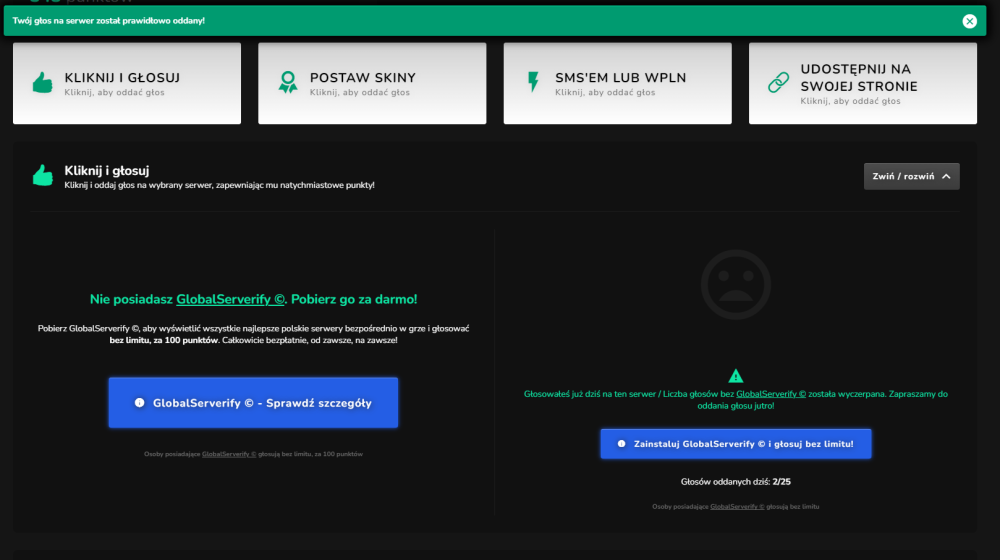The height and width of the screenshot is (560, 1000).
Task: Click the Kliknij i głosuj section heading
Action: tap(107, 170)
